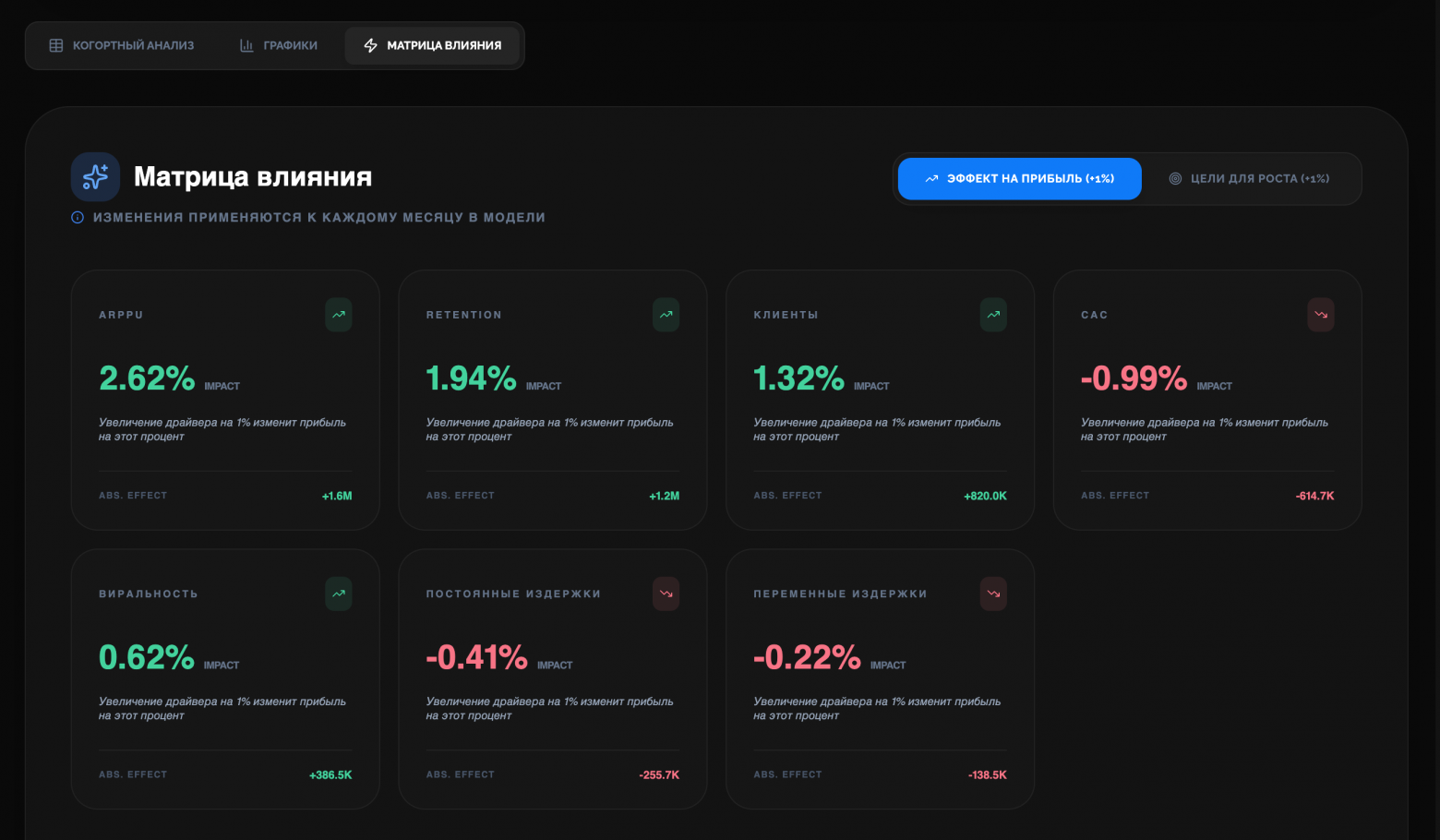Switch to the Когортный анализ tab
The image size is (1440, 840).
coord(122,45)
